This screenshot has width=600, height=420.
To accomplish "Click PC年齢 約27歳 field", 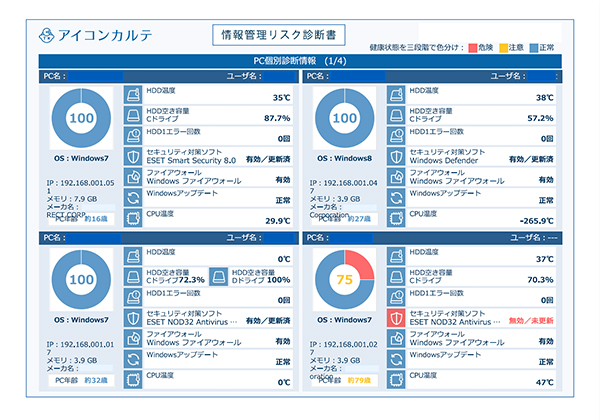I will pos(344,219).
